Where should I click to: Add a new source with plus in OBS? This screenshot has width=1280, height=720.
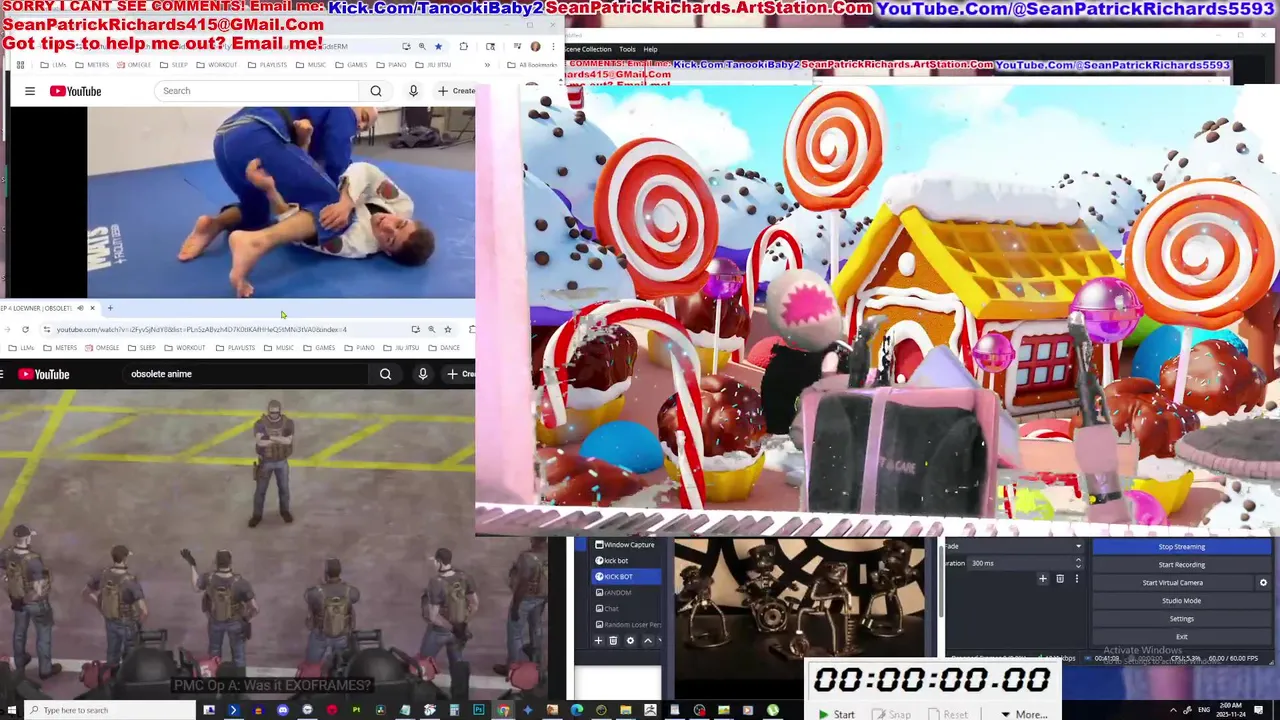pyautogui.click(x=598, y=641)
